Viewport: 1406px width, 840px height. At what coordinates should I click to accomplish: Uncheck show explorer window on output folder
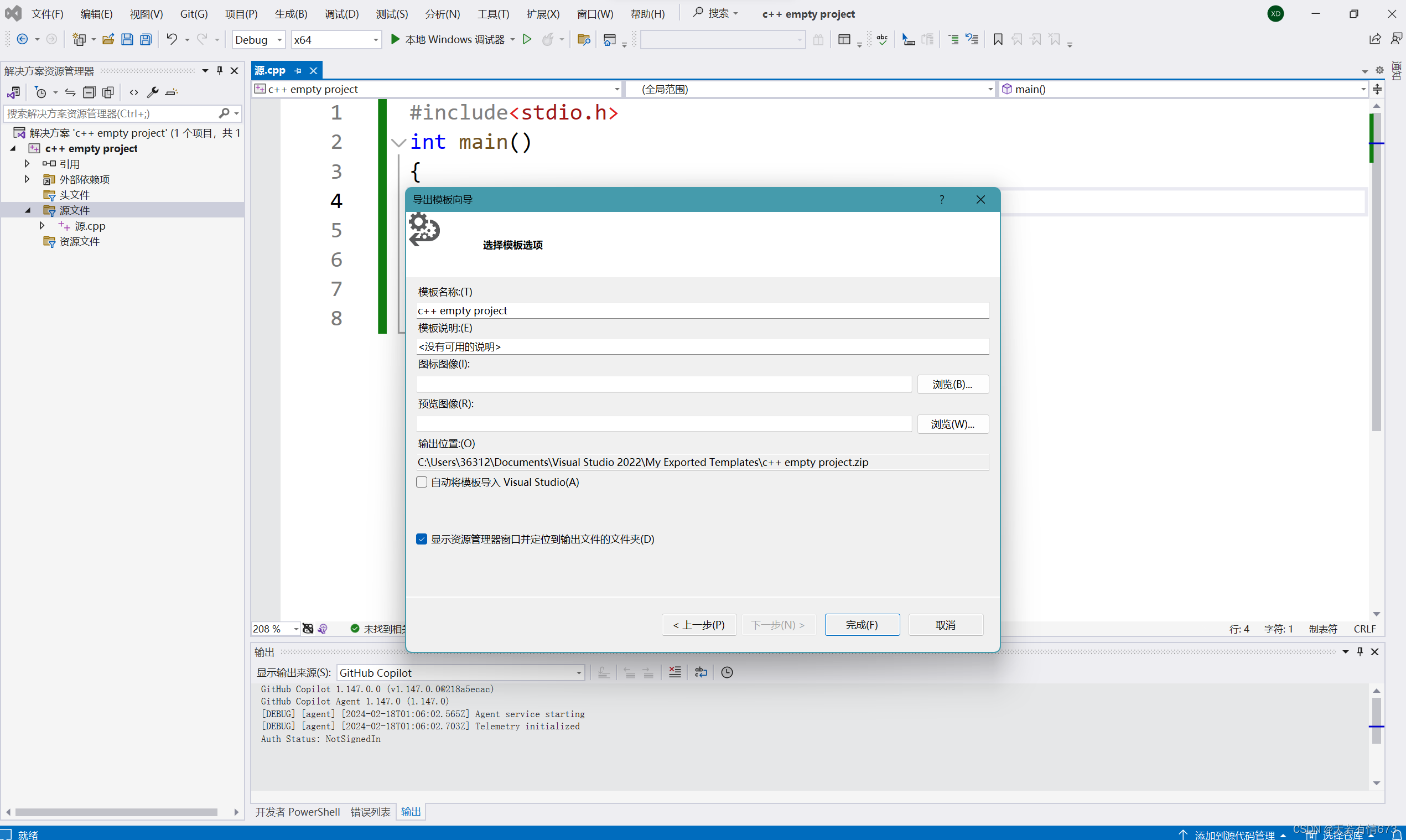(x=422, y=540)
